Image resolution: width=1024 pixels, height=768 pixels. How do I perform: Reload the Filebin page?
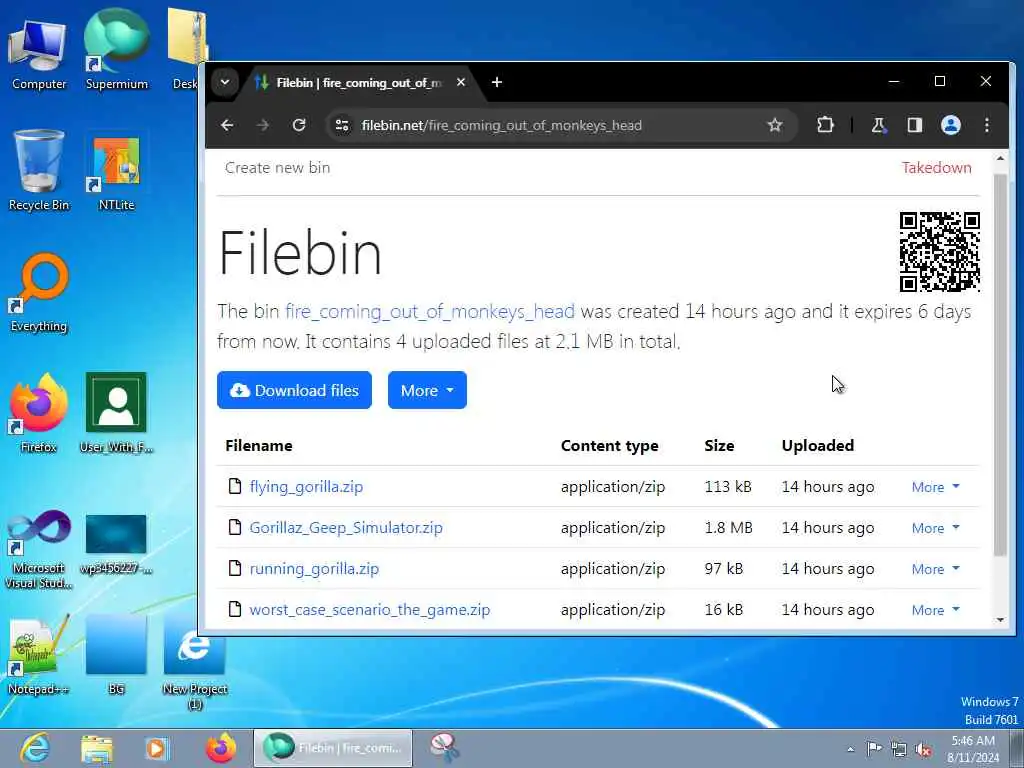(299, 125)
